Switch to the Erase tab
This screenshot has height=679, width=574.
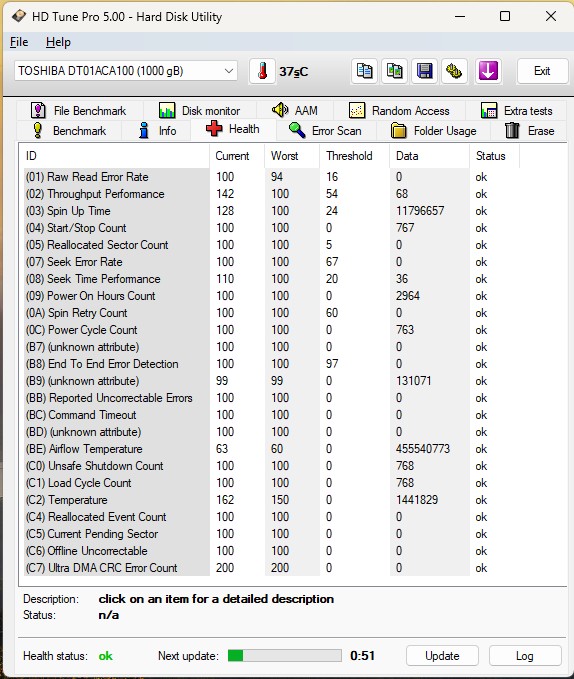coord(529,131)
